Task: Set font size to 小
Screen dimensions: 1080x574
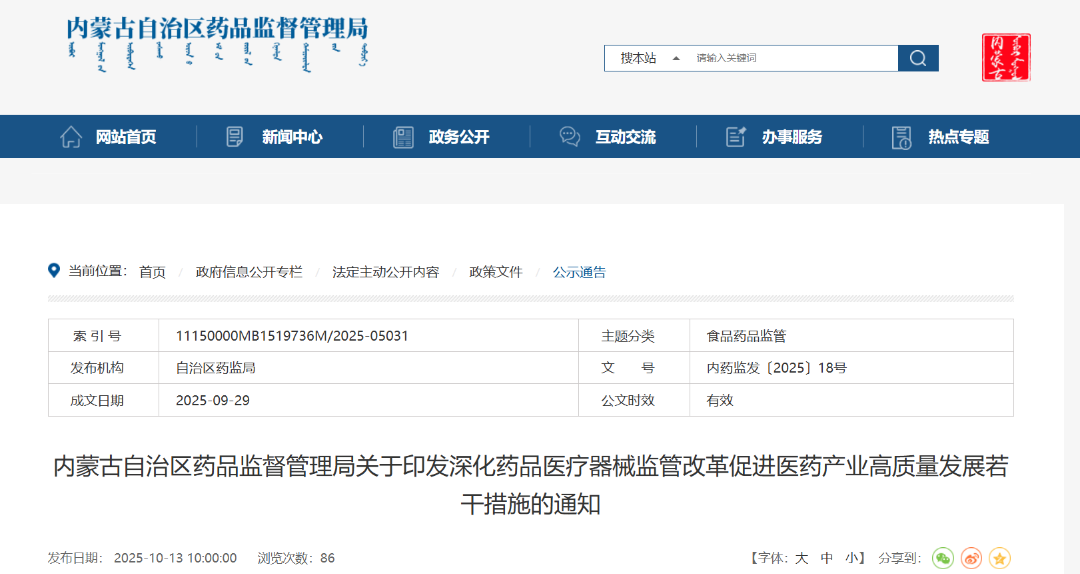Action: coord(852,558)
